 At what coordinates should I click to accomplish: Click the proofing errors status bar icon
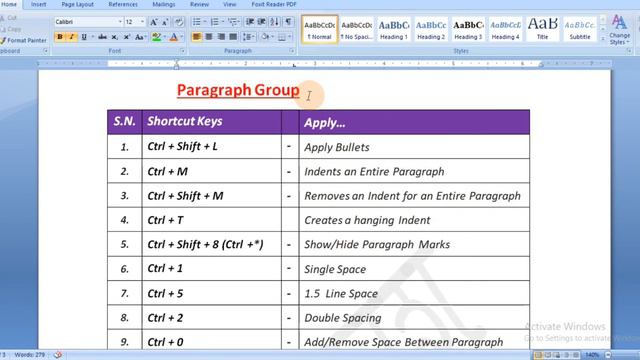point(58,355)
